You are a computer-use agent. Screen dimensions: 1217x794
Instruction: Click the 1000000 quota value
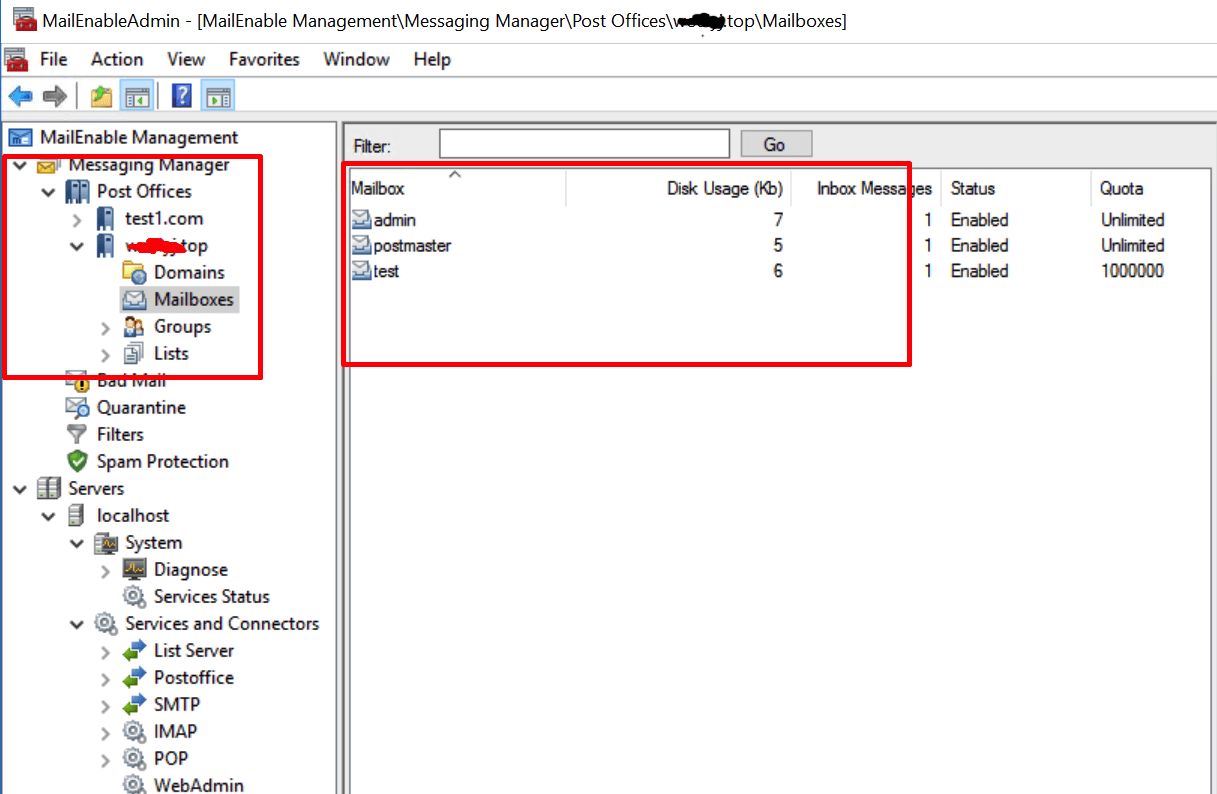tap(1132, 271)
